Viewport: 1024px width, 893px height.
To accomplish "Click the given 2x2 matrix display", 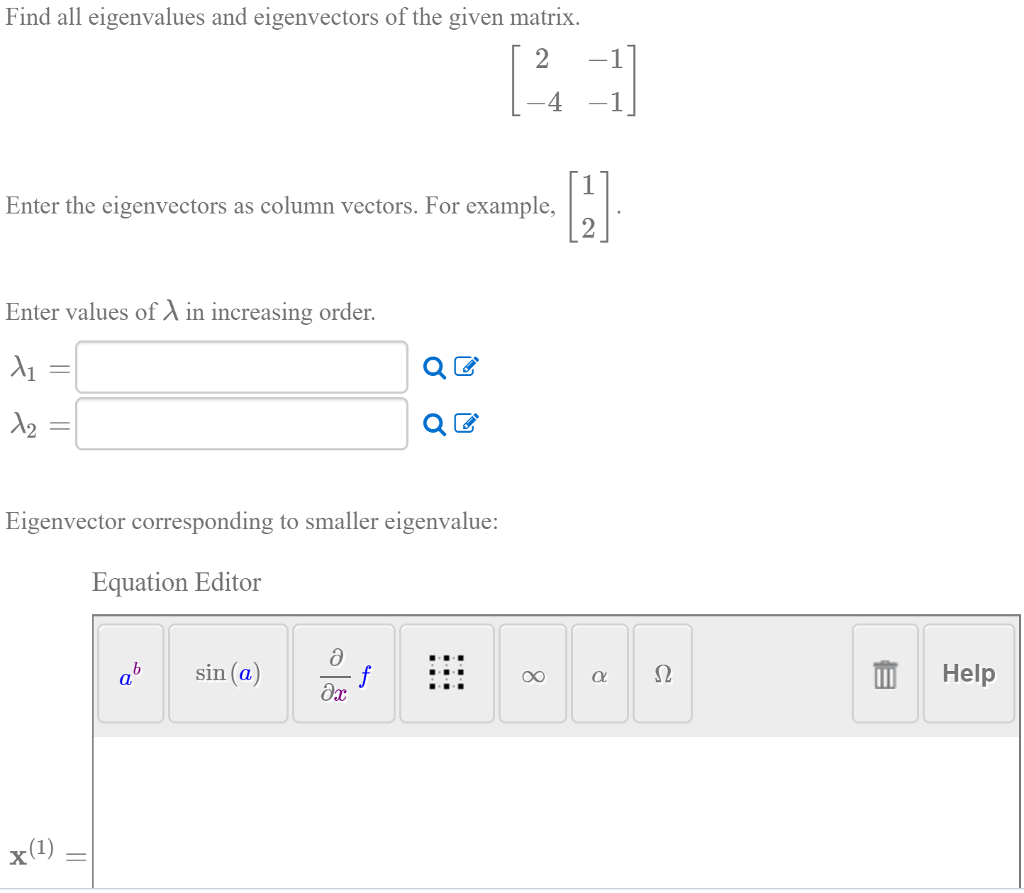I will [x=574, y=81].
